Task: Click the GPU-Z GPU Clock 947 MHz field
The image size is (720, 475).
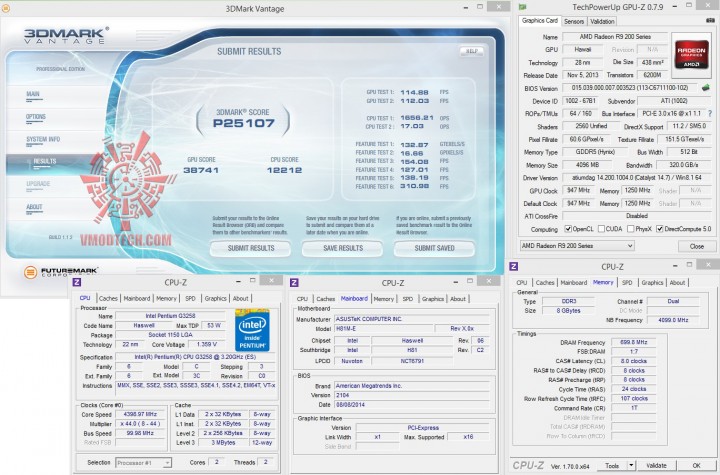Action: click(x=579, y=190)
